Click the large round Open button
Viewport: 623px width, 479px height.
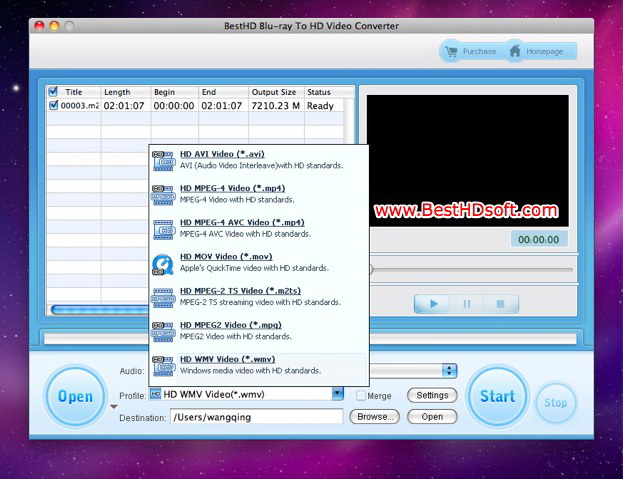[x=75, y=396]
